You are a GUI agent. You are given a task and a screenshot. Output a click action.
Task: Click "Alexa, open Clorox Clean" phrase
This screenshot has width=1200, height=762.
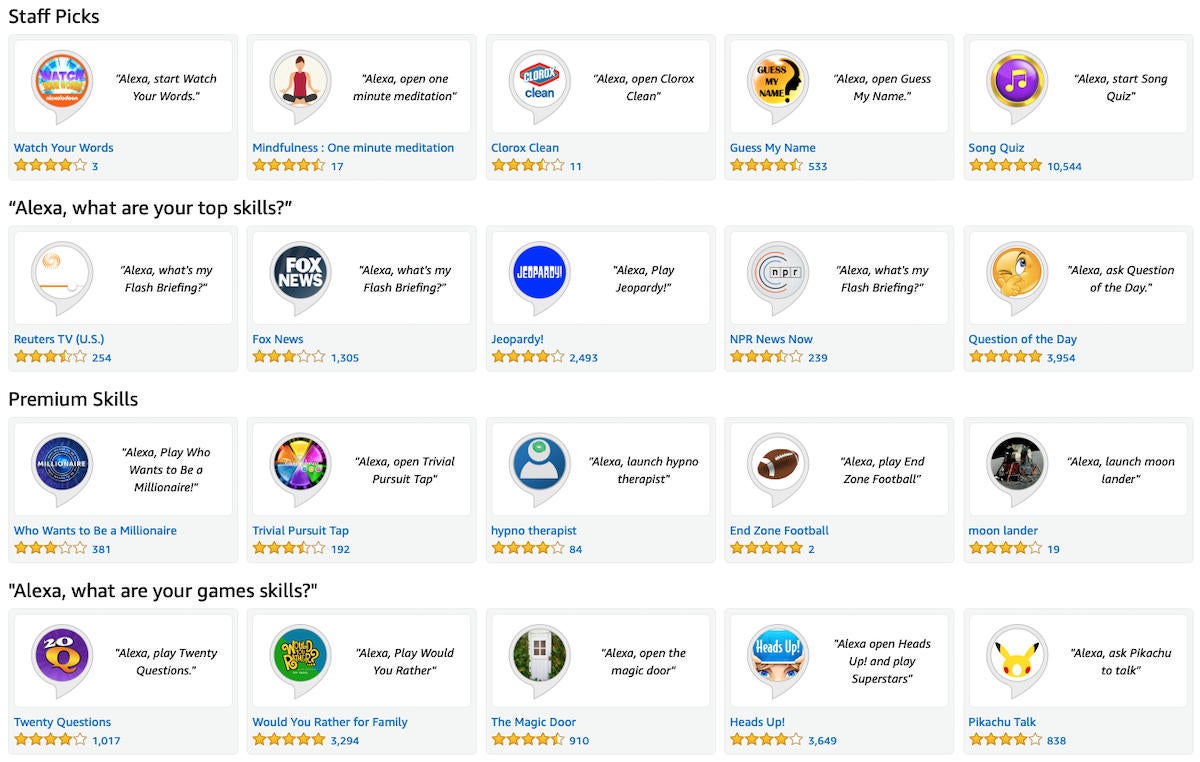[643, 87]
